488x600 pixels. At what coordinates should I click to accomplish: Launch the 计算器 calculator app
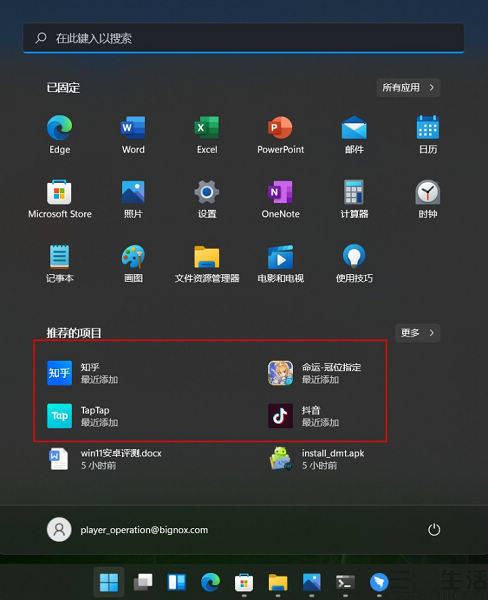coord(354,199)
